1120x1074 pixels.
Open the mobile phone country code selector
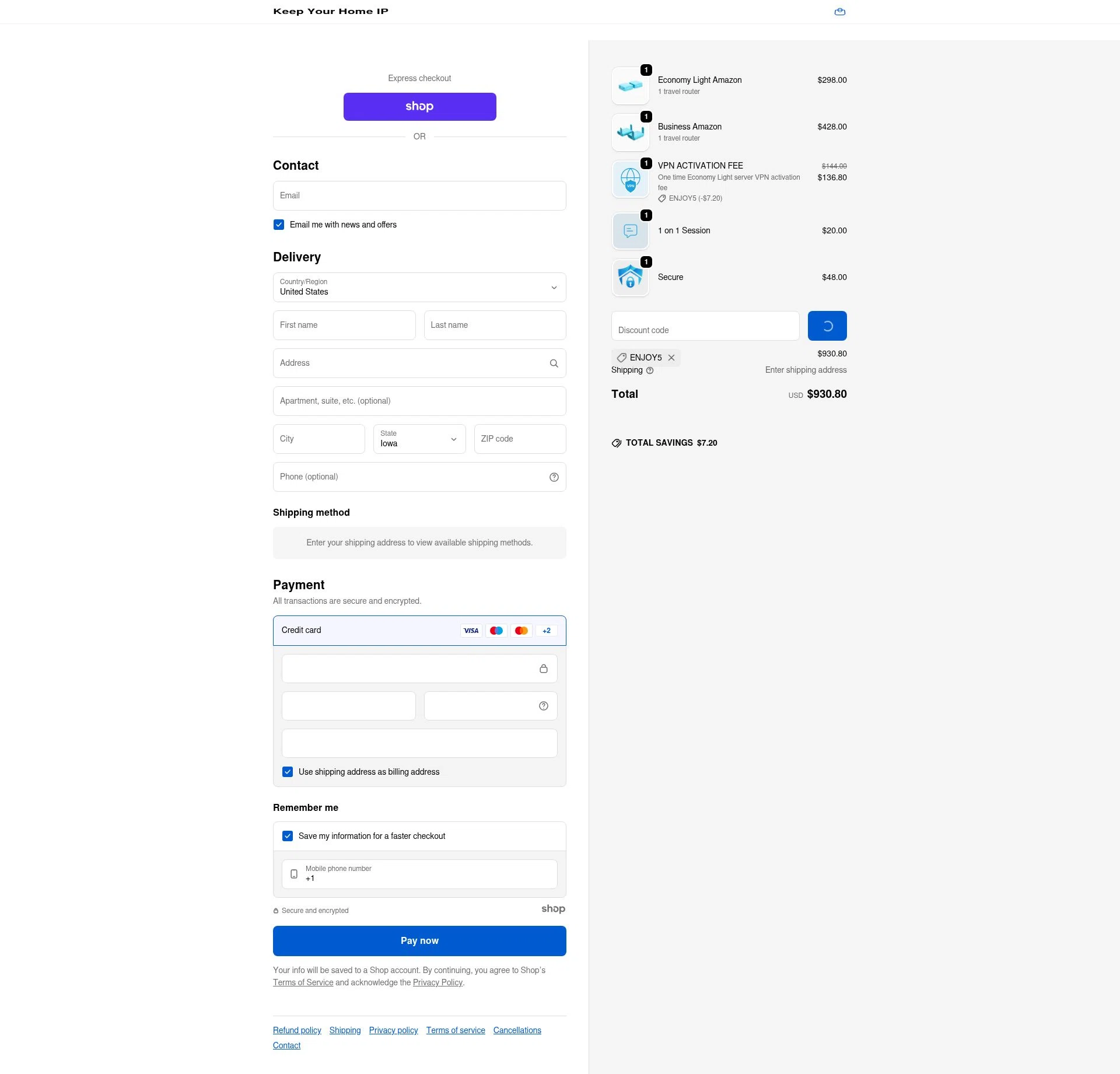coord(295,873)
